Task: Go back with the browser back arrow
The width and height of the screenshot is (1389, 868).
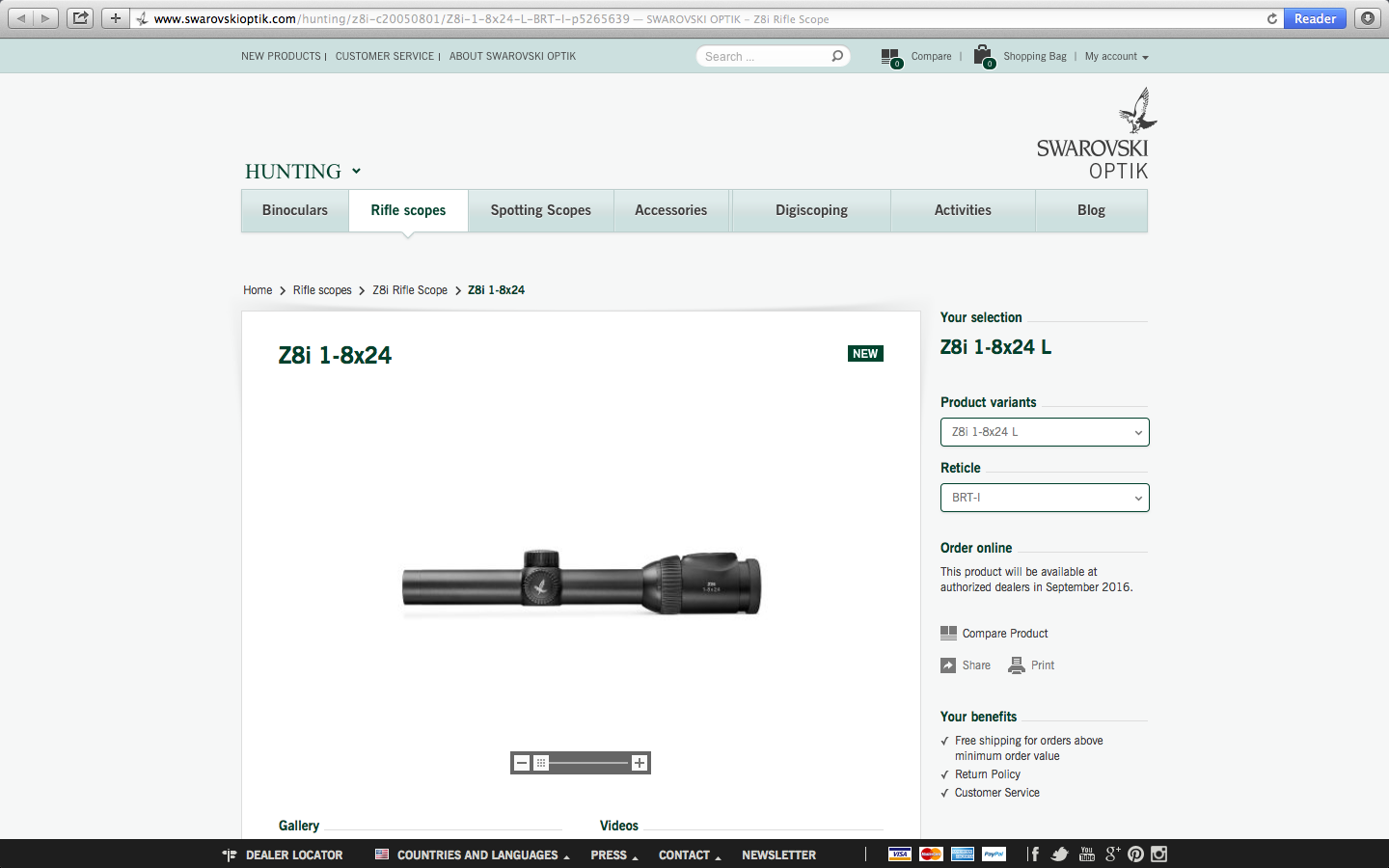Action: 21,18
